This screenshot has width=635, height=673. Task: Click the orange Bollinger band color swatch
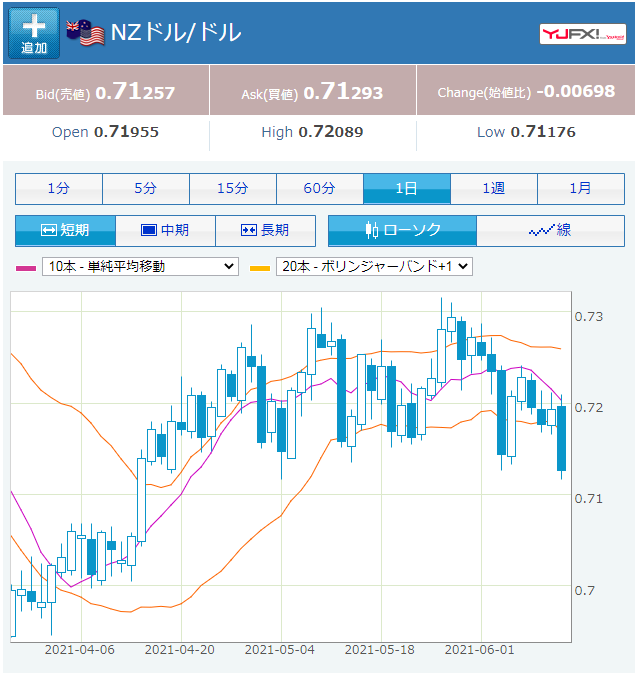pos(260,268)
